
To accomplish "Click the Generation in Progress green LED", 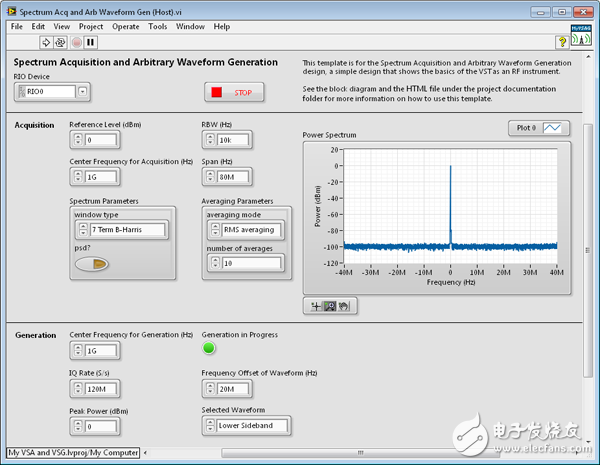I will [209, 348].
